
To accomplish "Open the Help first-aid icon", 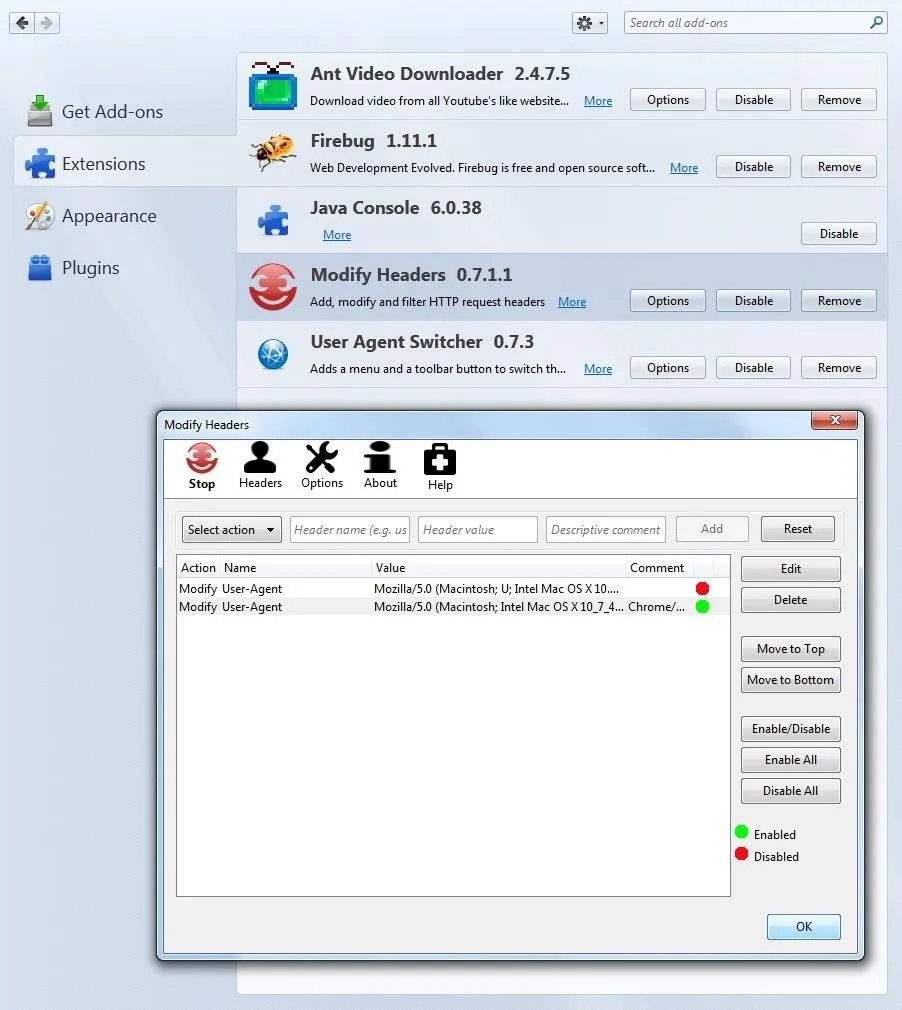I will [440, 459].
